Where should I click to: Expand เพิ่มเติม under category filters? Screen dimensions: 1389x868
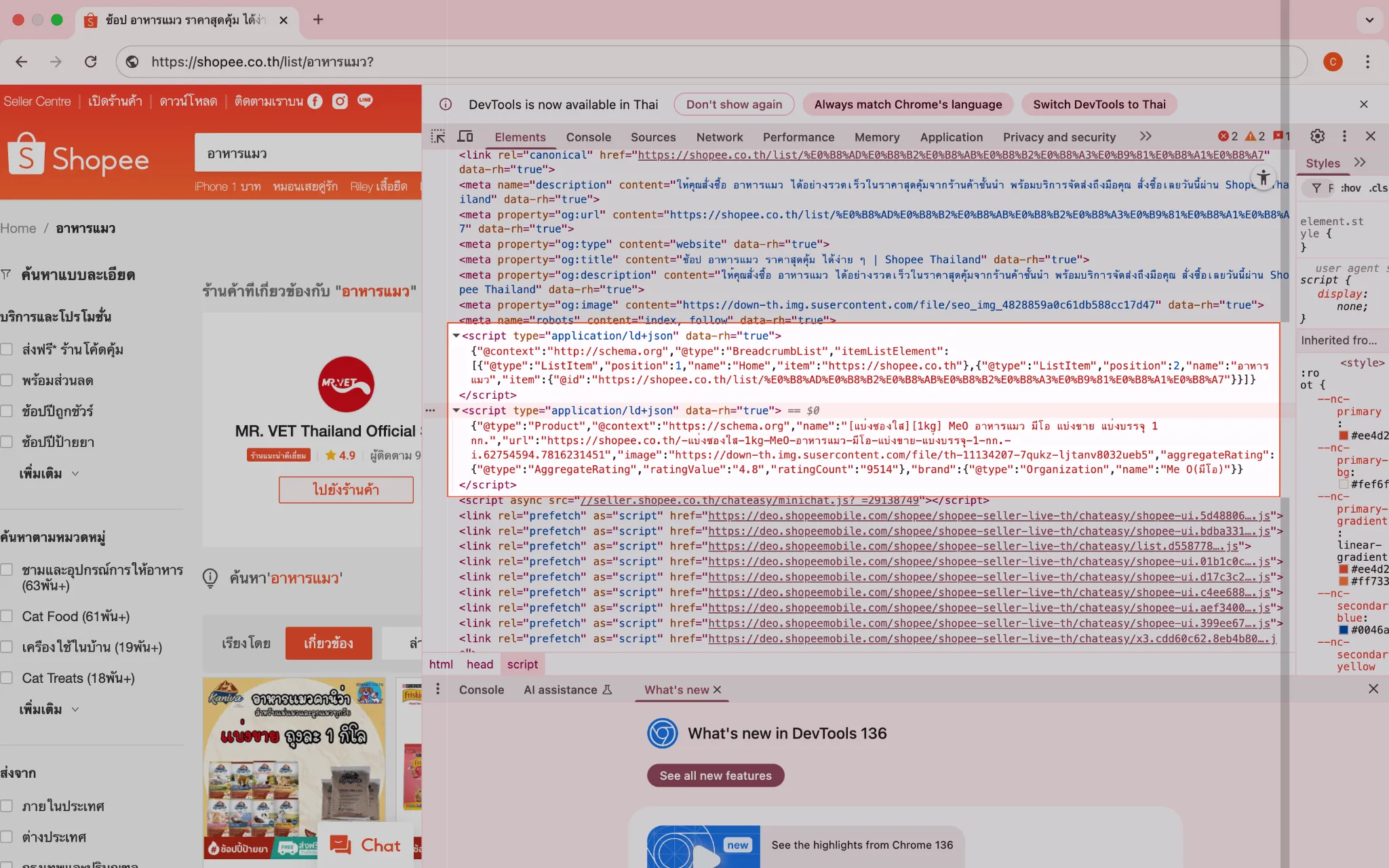[49, 709]
